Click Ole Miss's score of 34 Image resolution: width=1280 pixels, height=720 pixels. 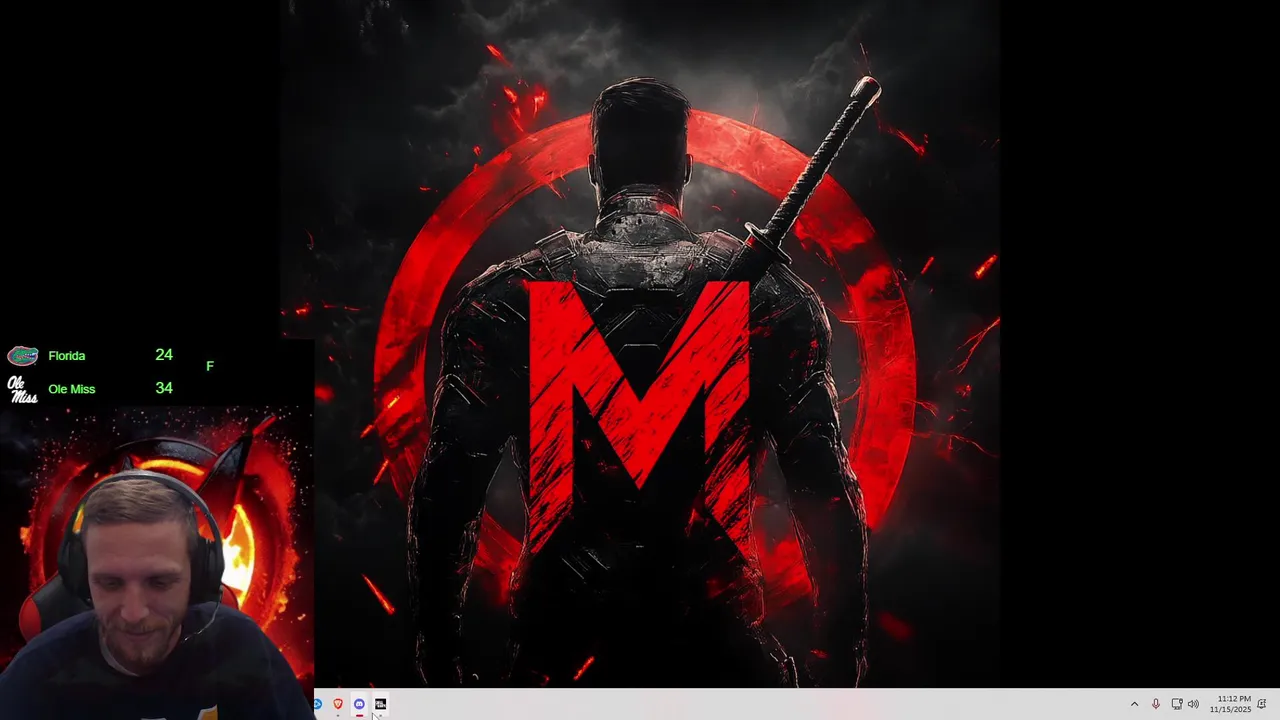tap(164, 388)
